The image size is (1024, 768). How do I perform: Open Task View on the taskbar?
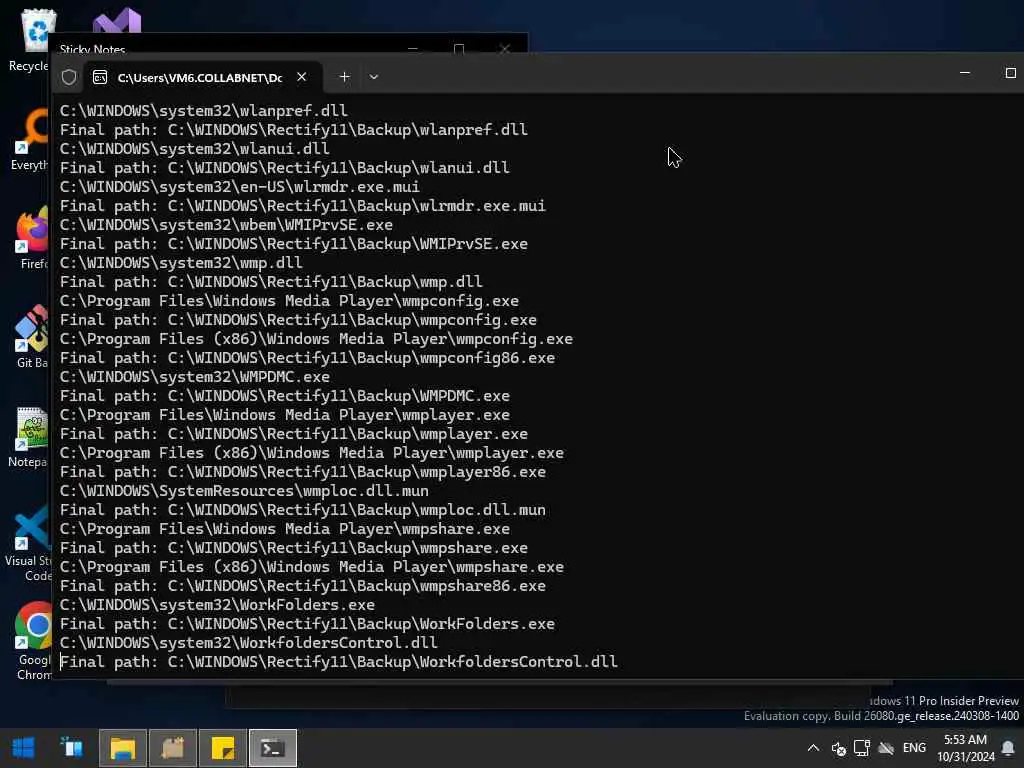72,748
